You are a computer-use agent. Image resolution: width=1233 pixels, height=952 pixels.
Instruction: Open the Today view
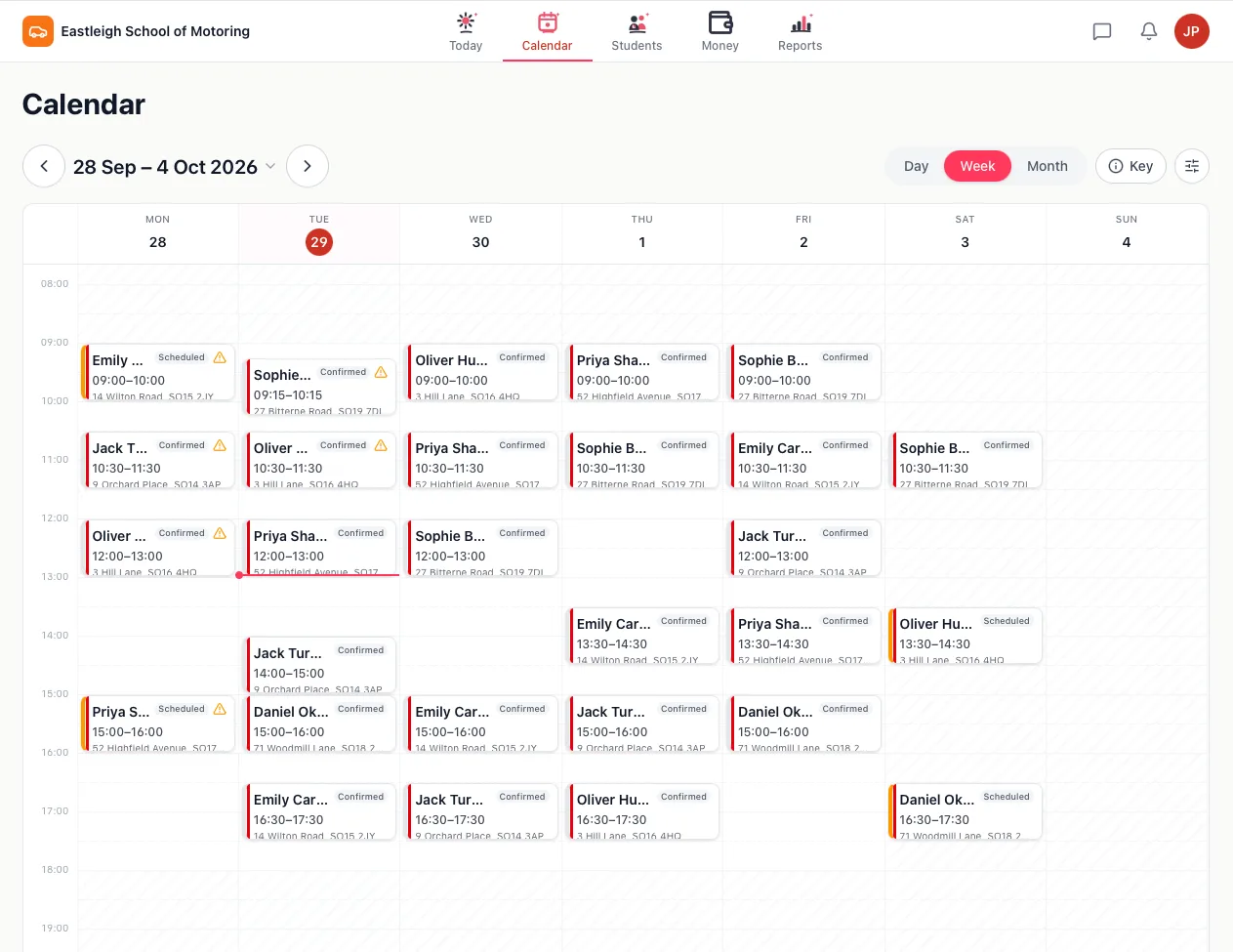click(x=466, y=32)
